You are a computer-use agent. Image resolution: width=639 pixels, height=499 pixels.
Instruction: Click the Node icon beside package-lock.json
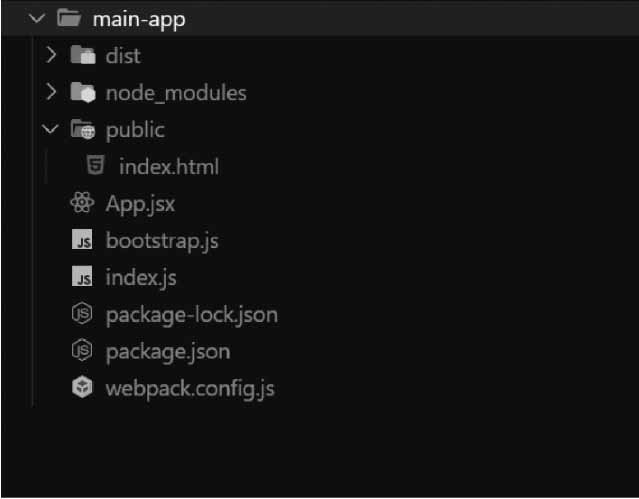[82, 315]
